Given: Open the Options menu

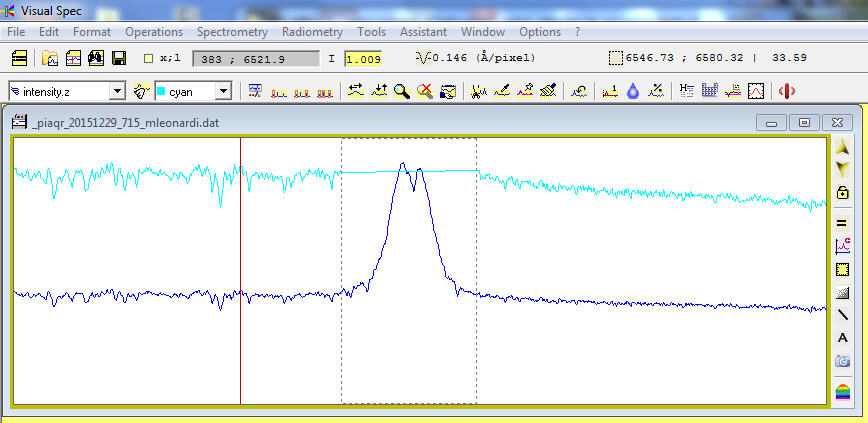Looking at the screenshot, I should point(540,32).
